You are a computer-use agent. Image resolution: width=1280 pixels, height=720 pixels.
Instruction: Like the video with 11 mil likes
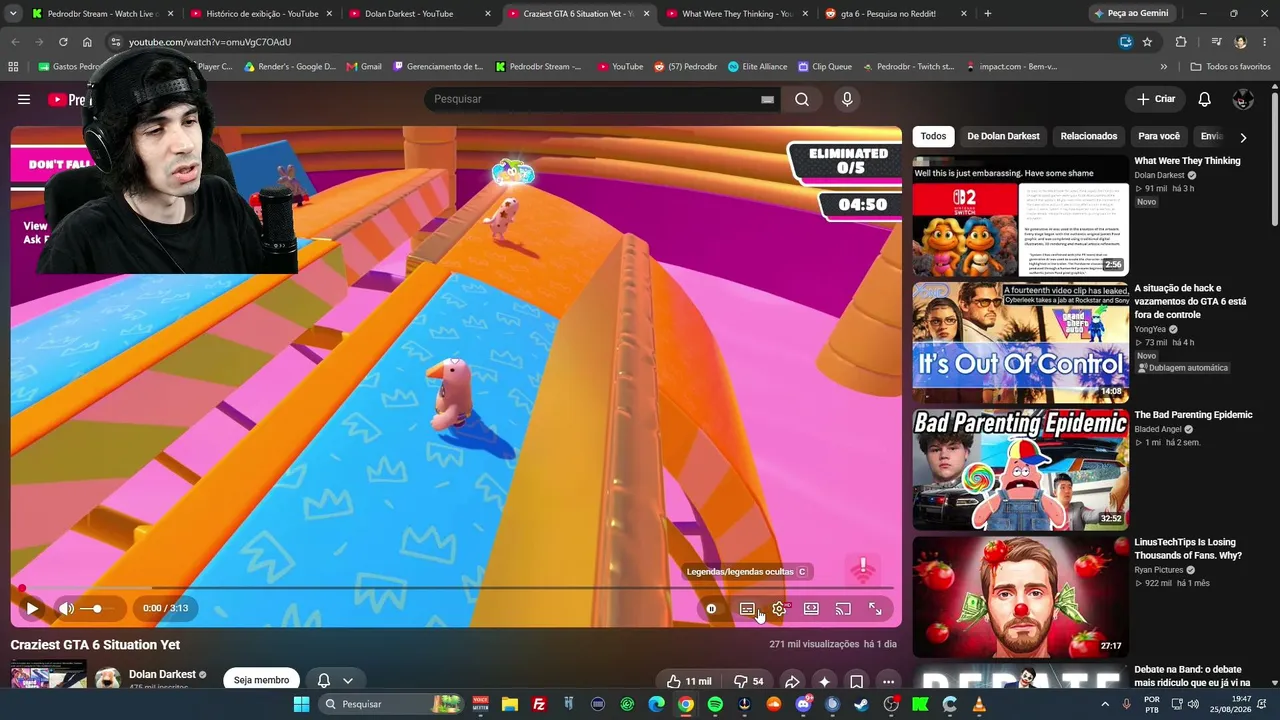pos(689,681)
